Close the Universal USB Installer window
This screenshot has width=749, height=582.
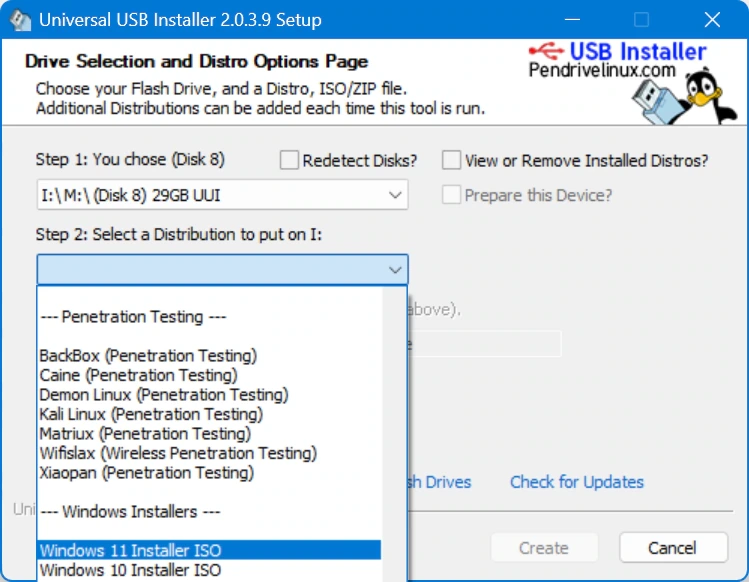click(x=712, y=20)
